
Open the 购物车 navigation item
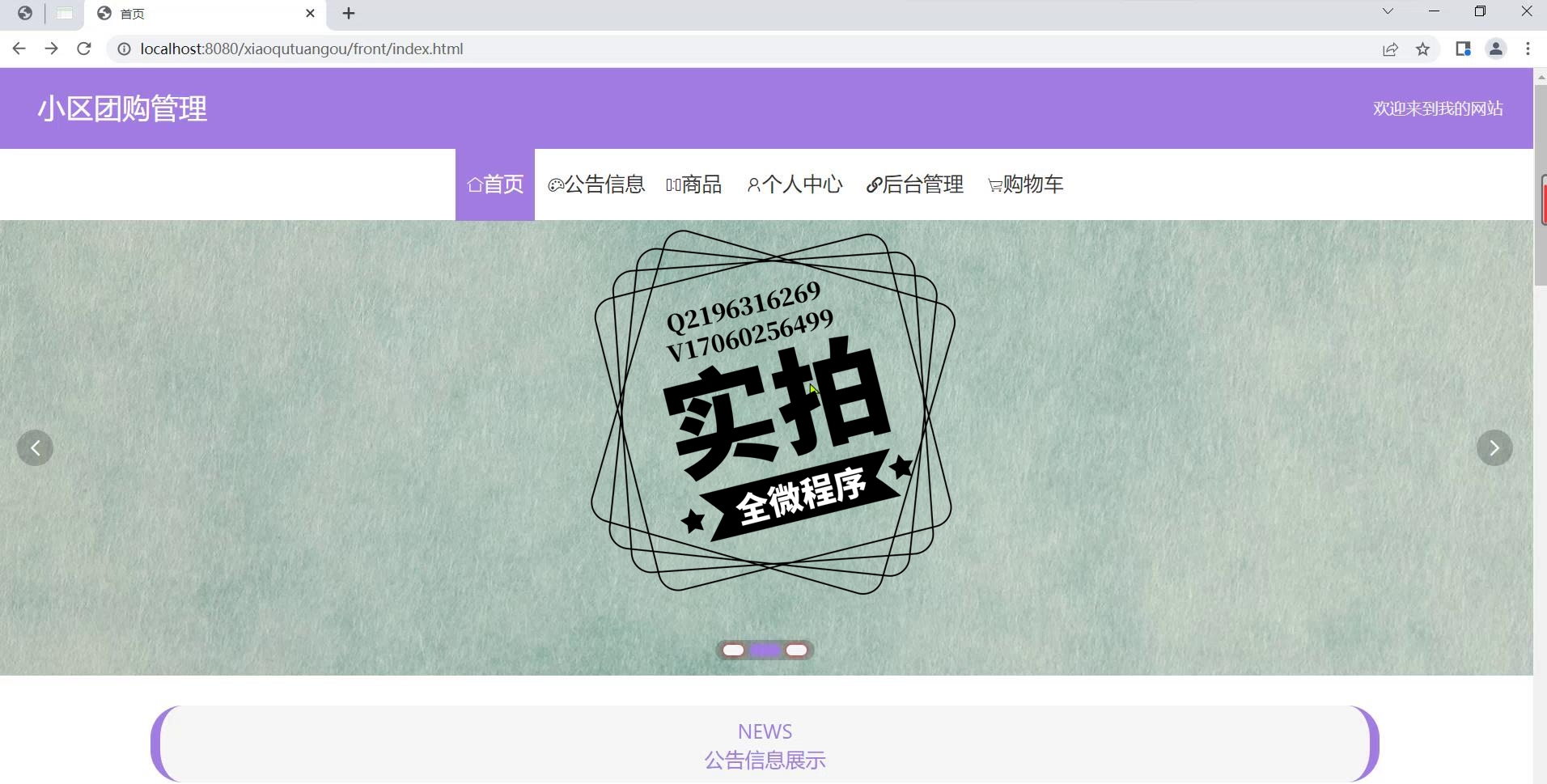(1025, 184)
